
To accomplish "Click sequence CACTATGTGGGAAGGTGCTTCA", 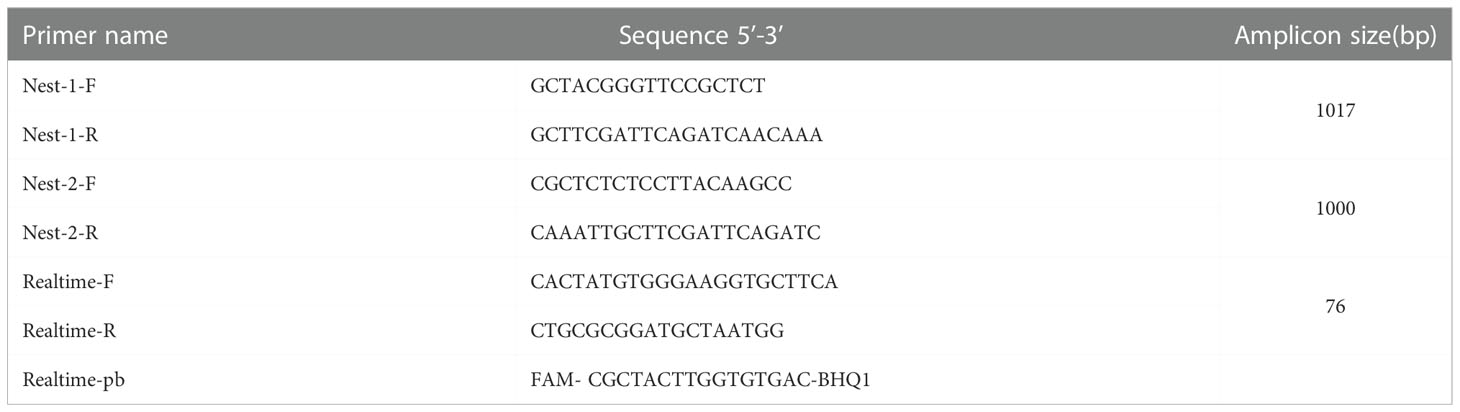I will (684, 282).
